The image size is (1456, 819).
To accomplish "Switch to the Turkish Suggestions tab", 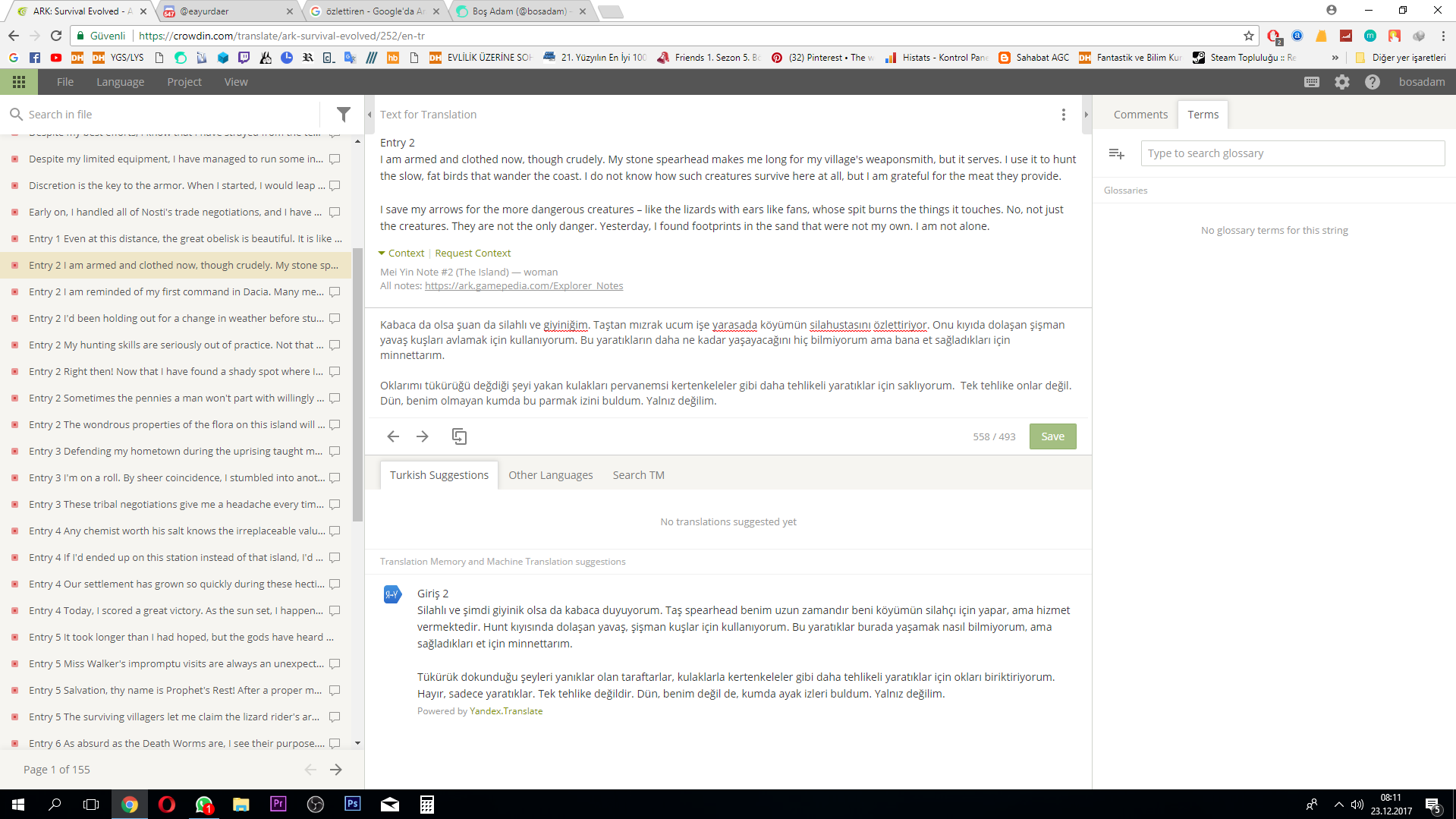I will tap(439, 475).
